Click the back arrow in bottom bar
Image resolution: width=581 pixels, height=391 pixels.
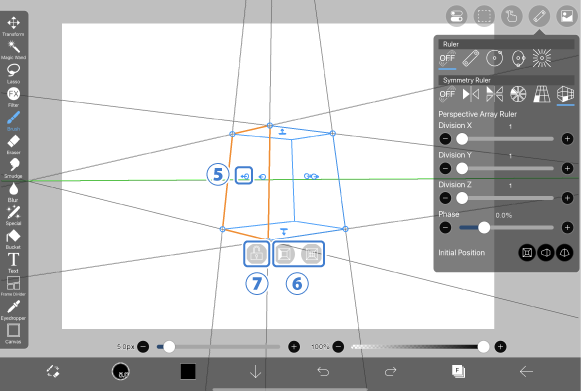coord(526,371)
